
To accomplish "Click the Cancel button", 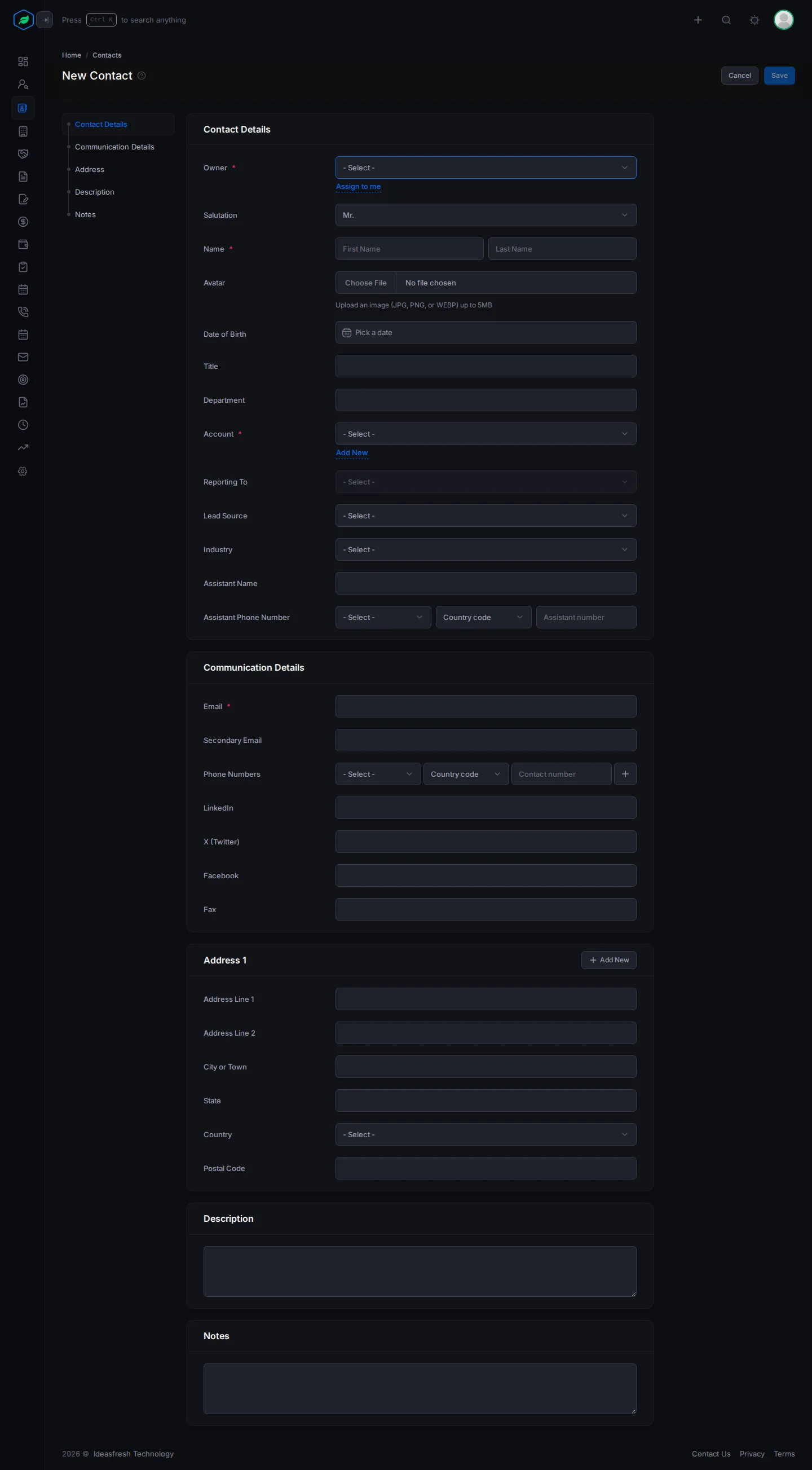I will [739, 76].
